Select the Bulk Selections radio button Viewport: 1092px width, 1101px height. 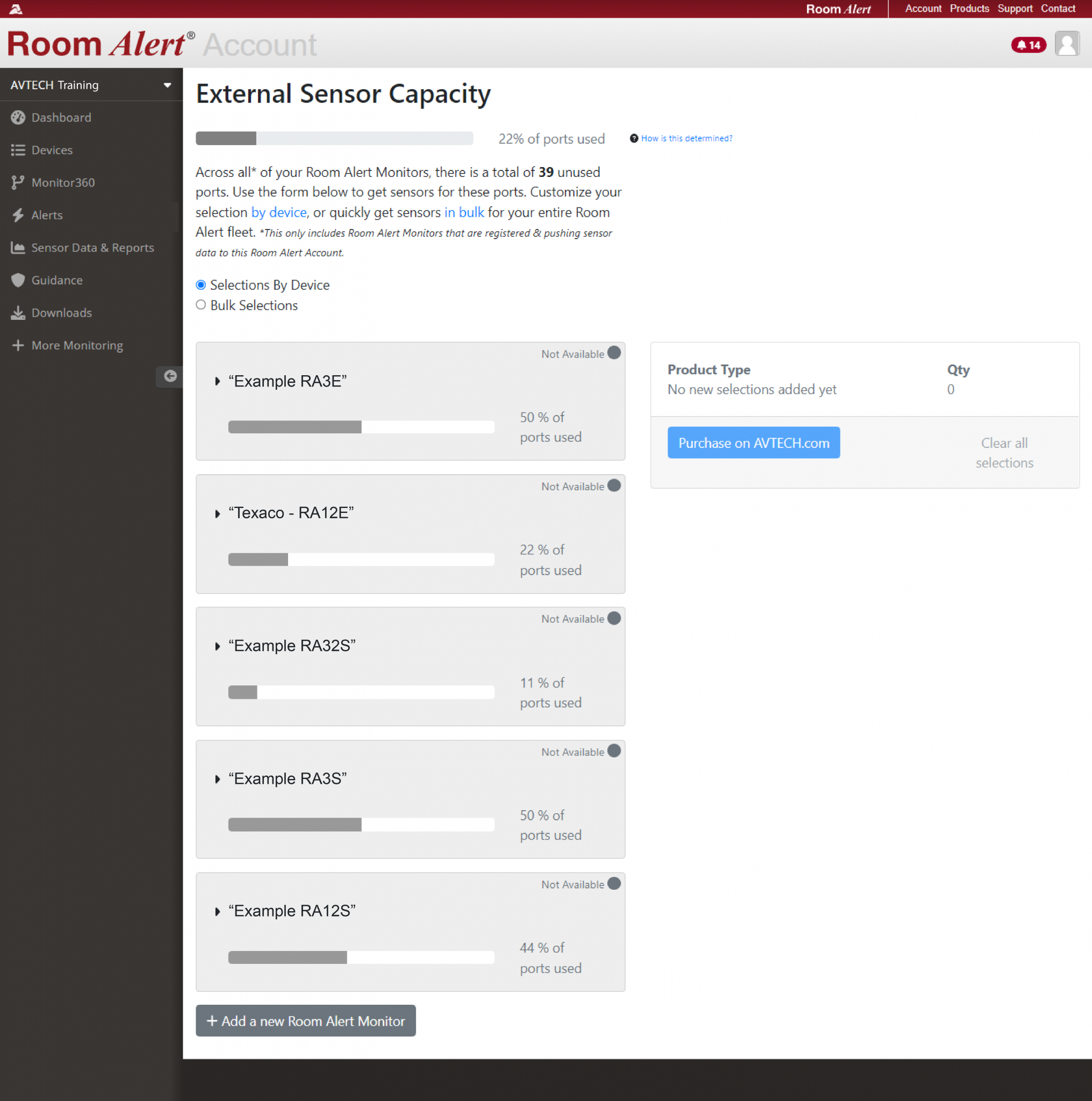(x=200, y=305)
